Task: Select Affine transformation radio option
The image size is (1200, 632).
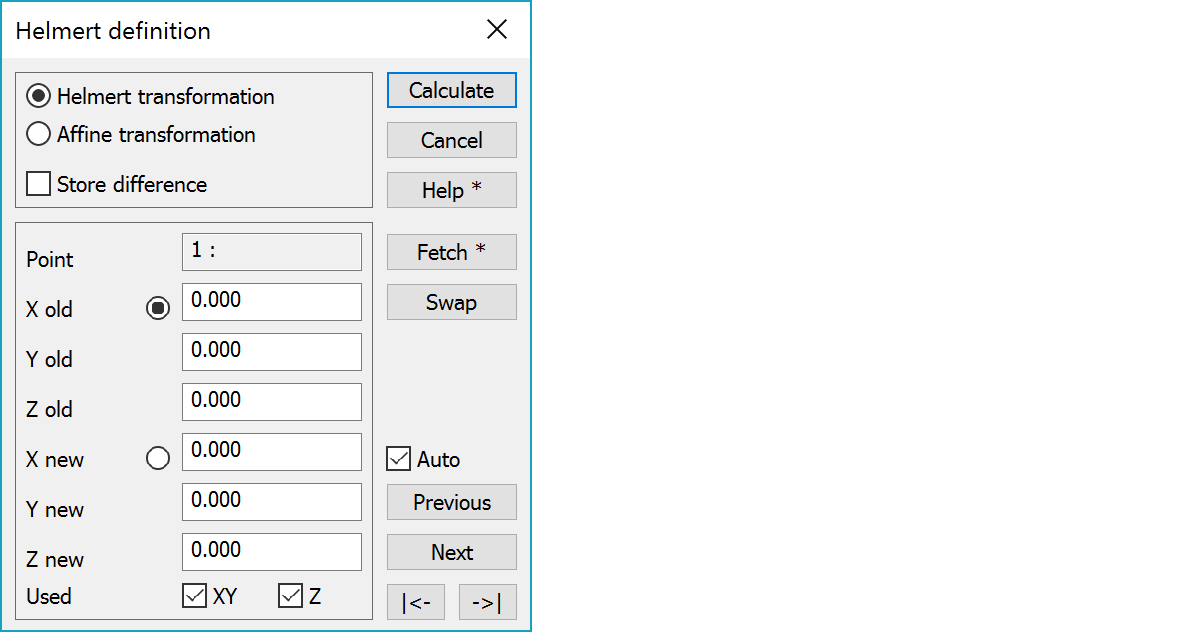Action: [x=39, y=135]
